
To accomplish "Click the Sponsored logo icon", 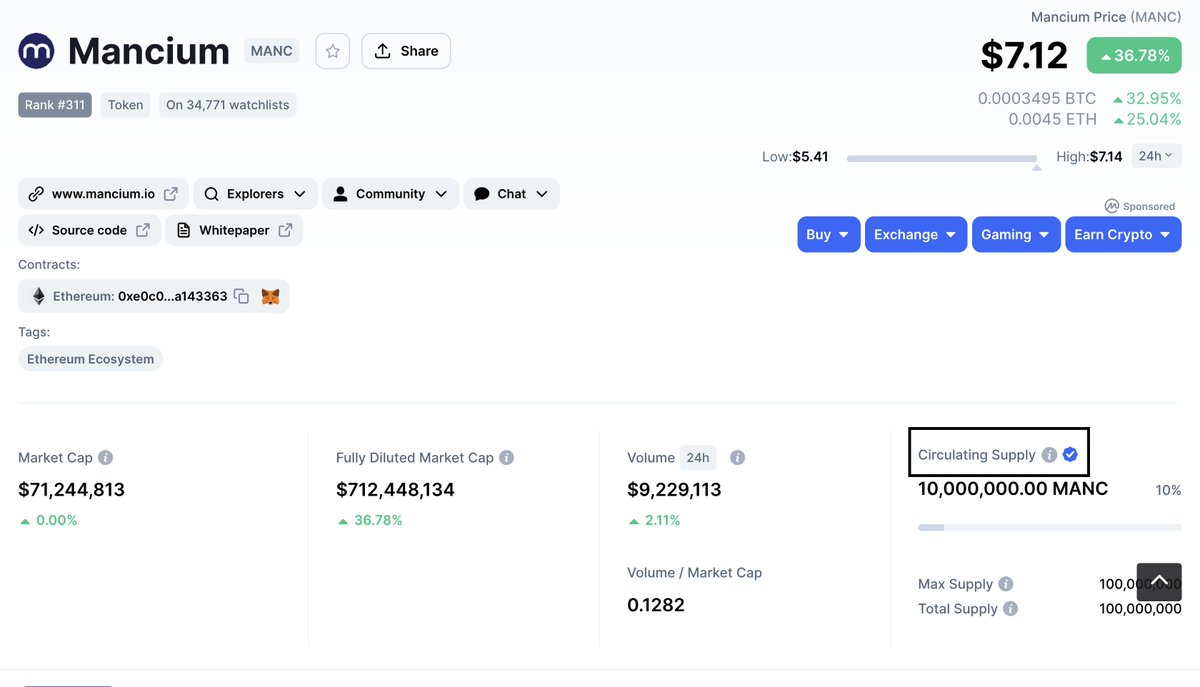I will click(1111, 206).
